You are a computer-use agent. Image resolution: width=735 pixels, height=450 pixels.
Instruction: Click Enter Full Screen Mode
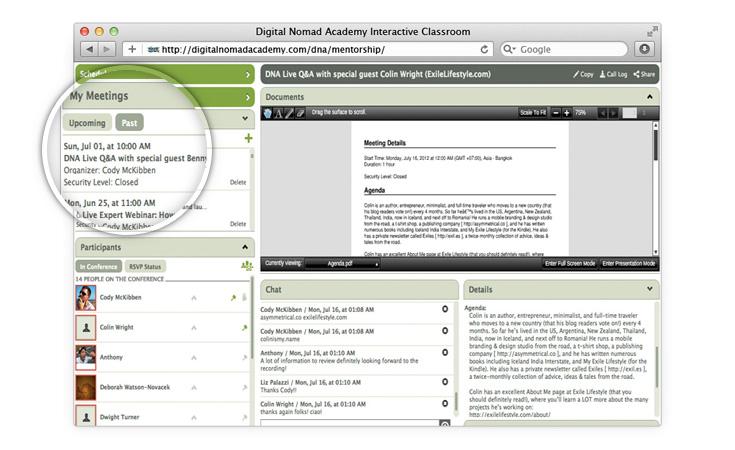(x=570, y=264)
